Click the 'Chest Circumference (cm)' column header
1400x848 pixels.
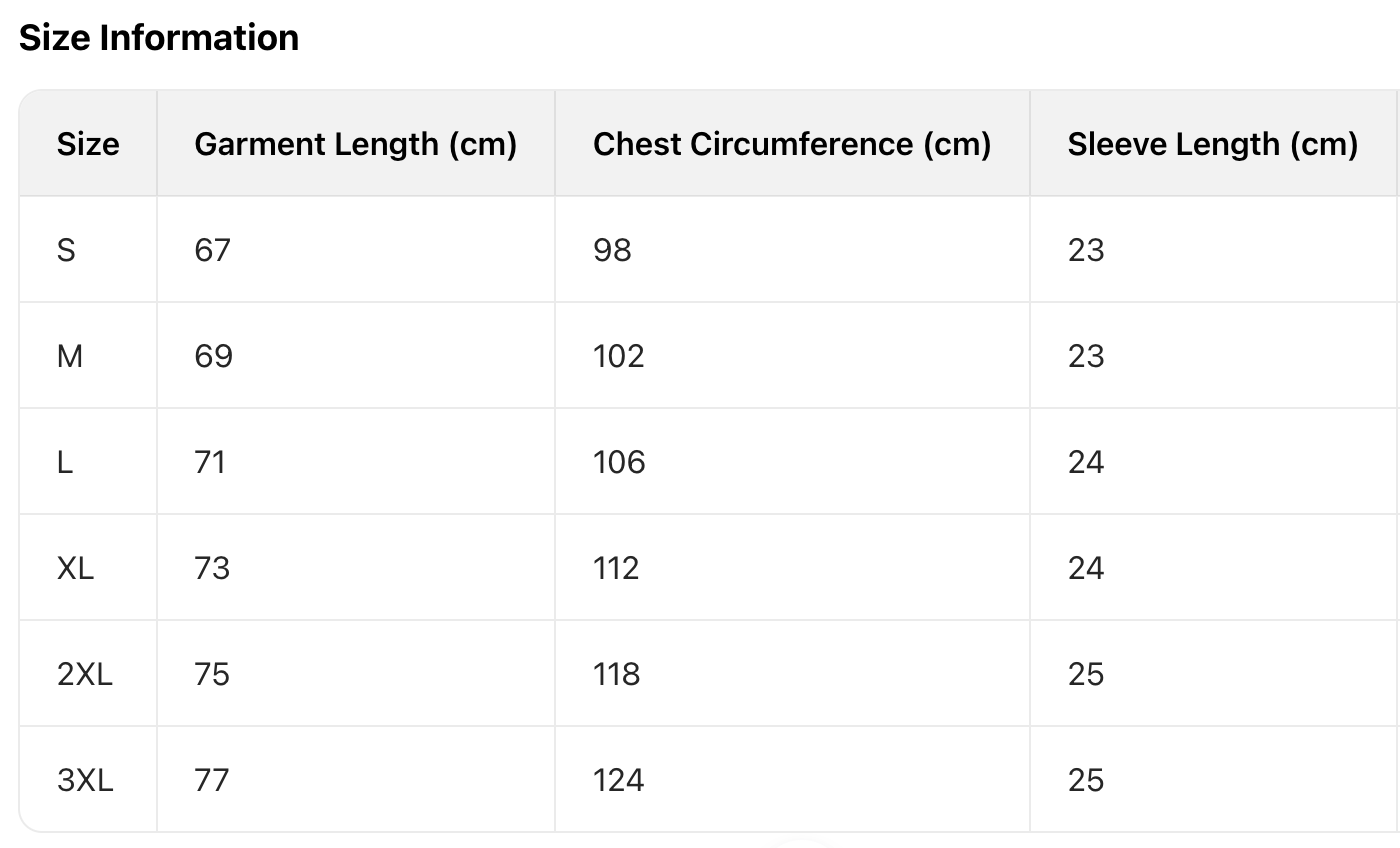[791, 144]
